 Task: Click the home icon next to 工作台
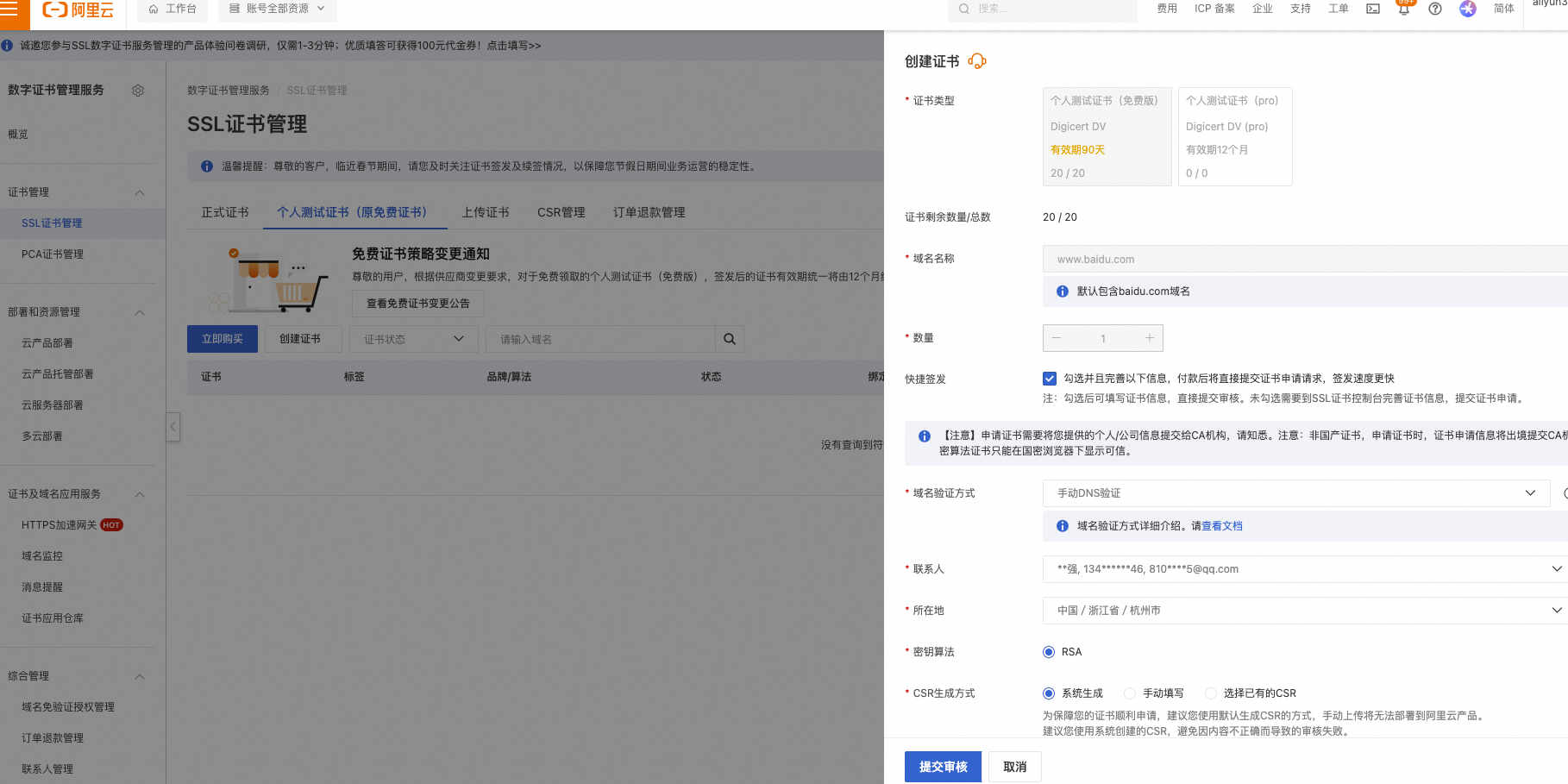tap(154, 9)
